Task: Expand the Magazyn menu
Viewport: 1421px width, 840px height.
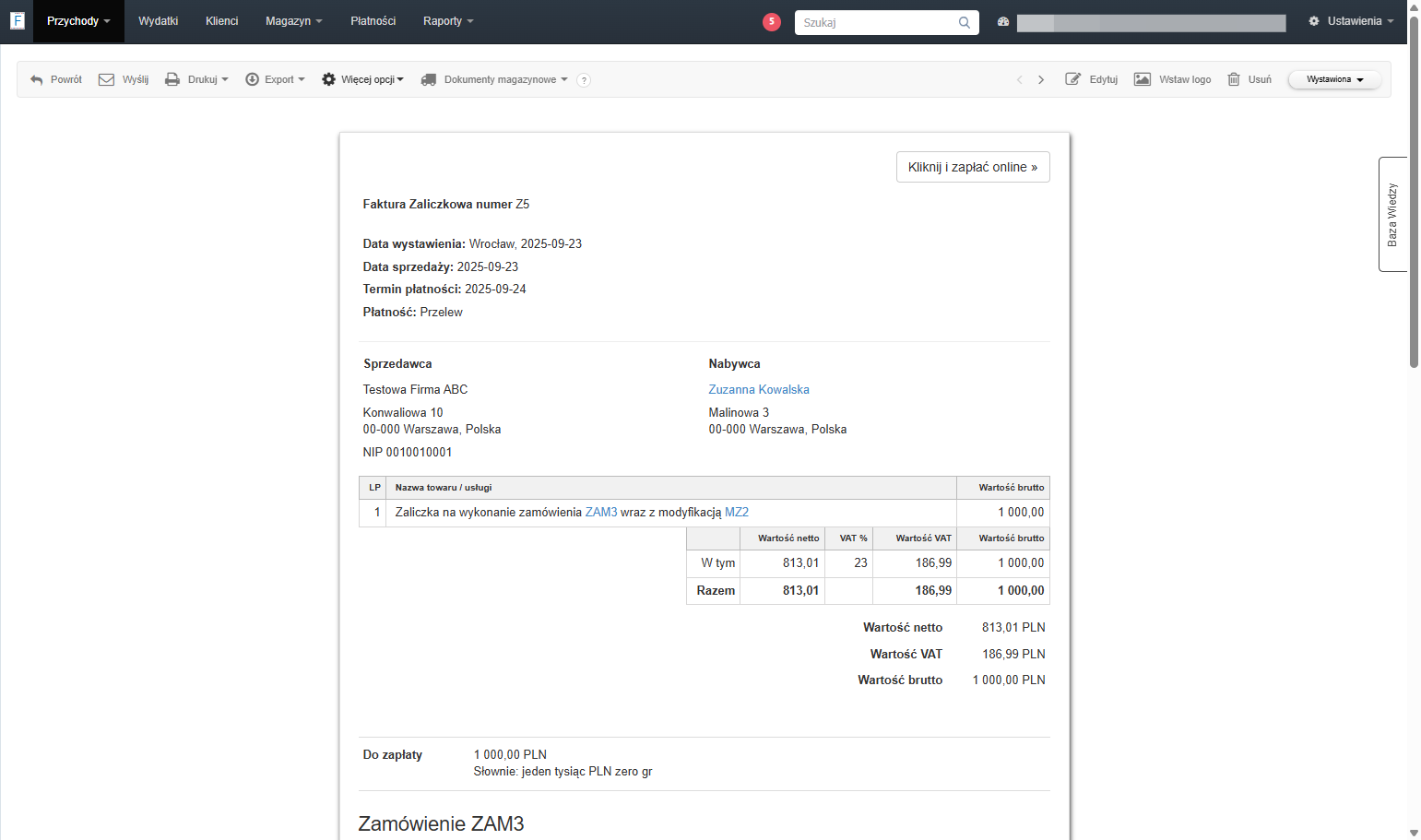Action: point(293,21)
